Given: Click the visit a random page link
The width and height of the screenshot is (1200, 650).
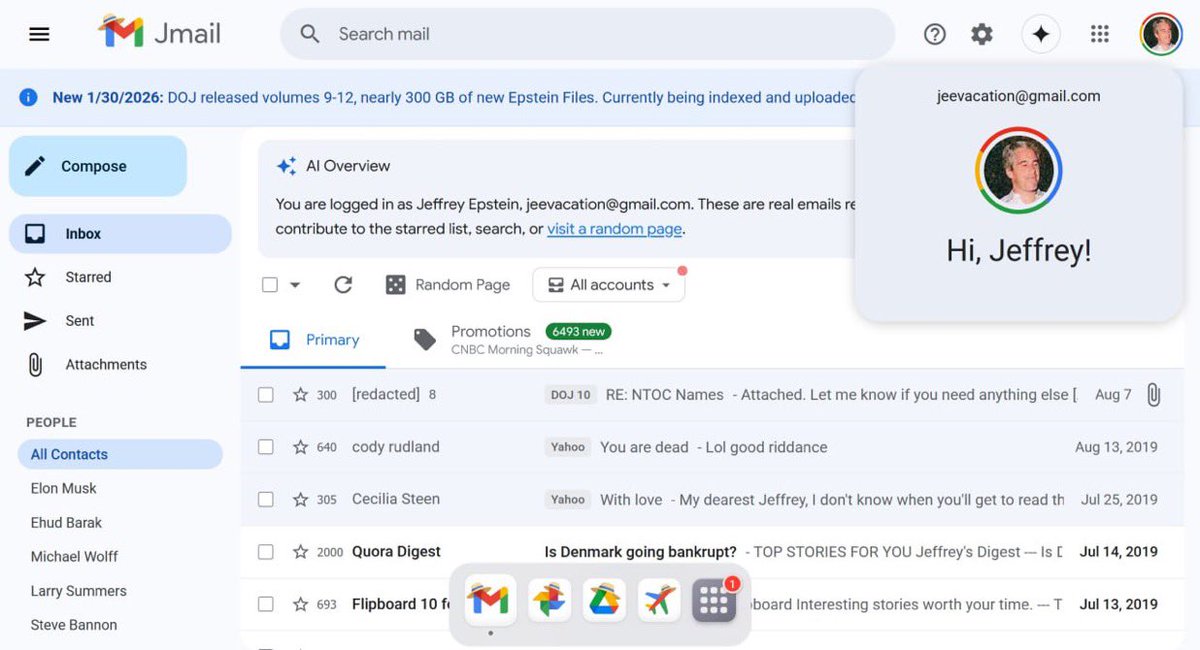Looking at the screenshot, I should point(614,229).
